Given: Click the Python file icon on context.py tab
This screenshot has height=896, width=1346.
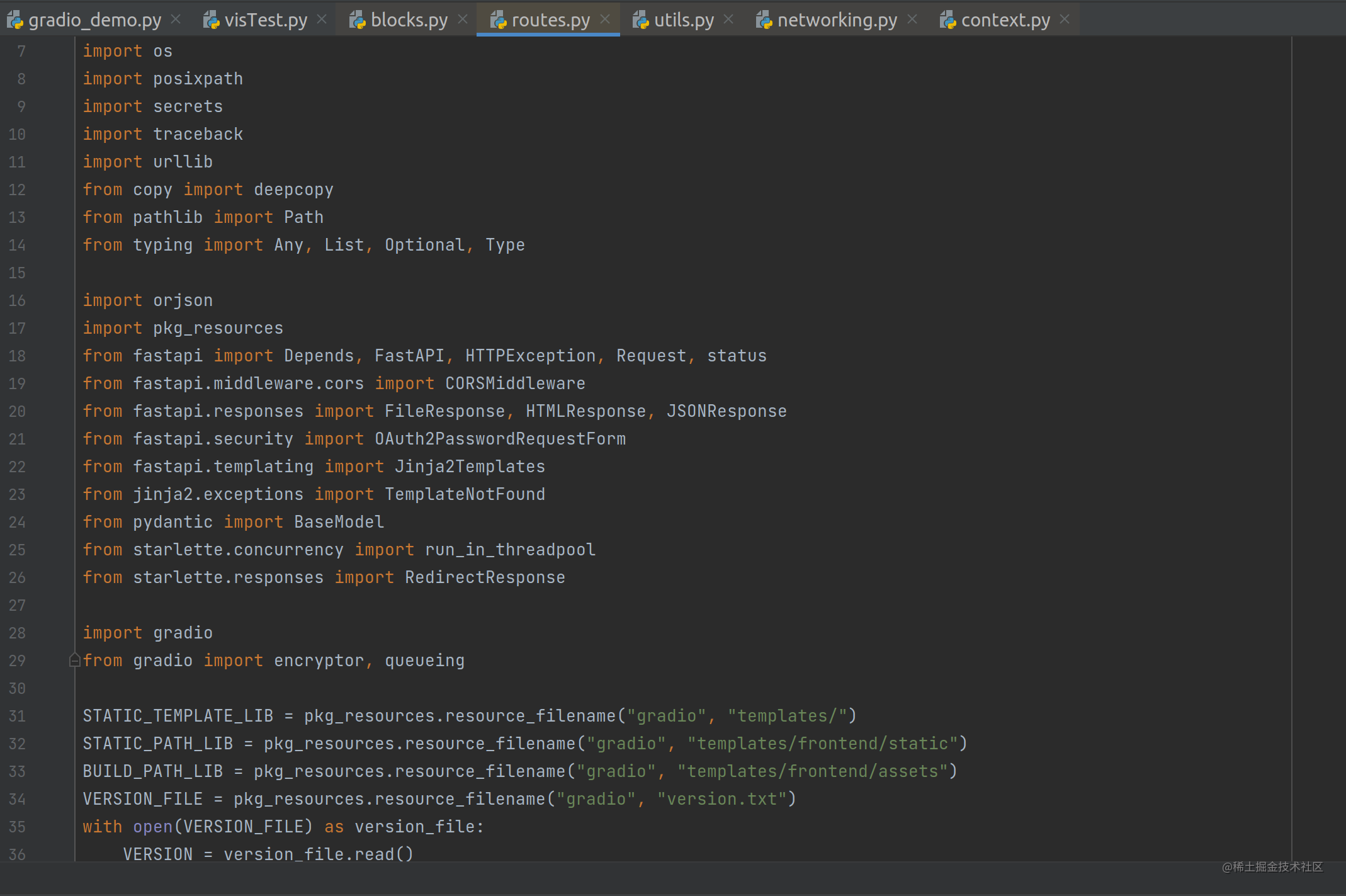Looking at the screenshot, I should (x=948, y=20).
